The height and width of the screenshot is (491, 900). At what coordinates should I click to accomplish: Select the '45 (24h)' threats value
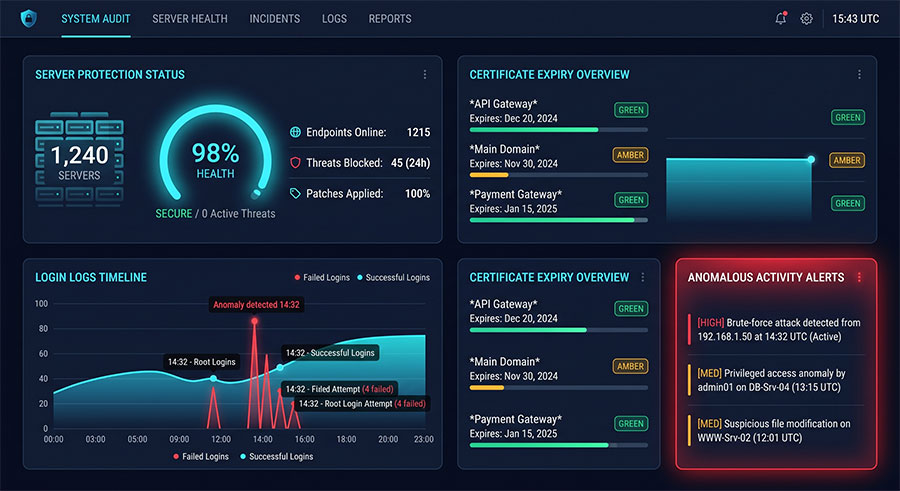click(410, 163)
